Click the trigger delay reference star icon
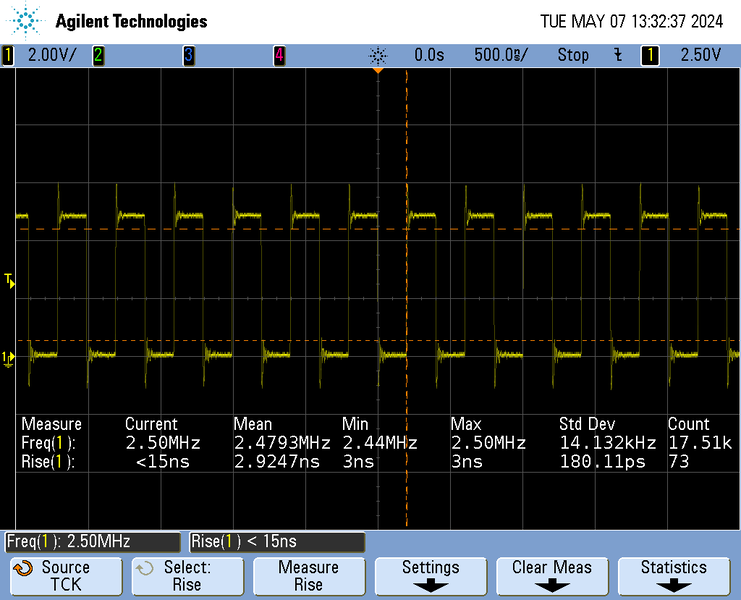The width and height of the screenshot is (741, 600). pyautogui.click(x=378, y=56)
